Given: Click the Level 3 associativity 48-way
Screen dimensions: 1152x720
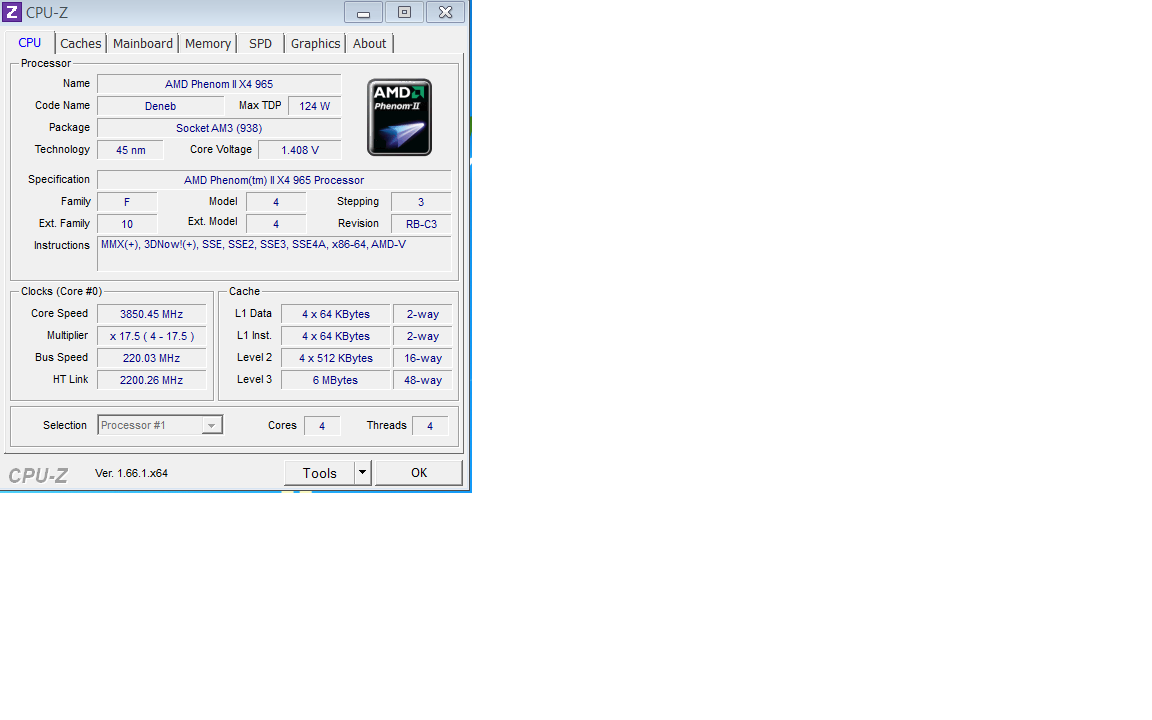Looking at the screenshot, I should [422, 381].
